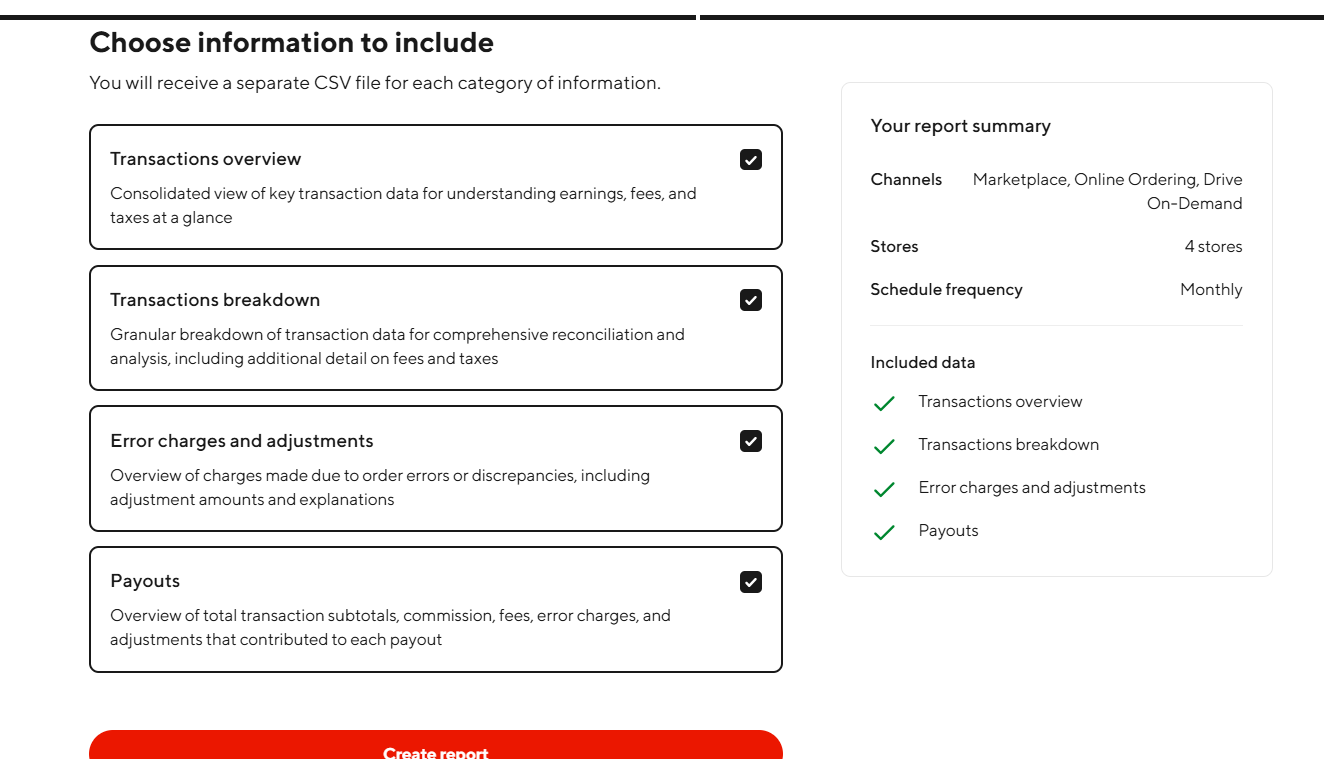Click the Choose information to include heading
Image resolution: width=1324 pixels, height=759 pixels.
click(292, 43)
